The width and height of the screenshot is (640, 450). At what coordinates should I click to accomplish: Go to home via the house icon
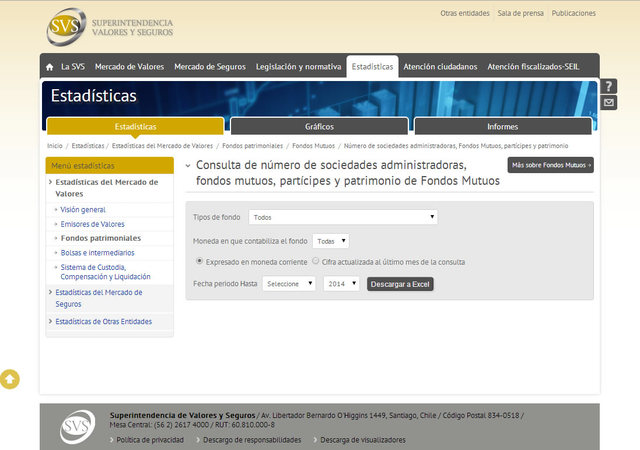tap(50, 67)
